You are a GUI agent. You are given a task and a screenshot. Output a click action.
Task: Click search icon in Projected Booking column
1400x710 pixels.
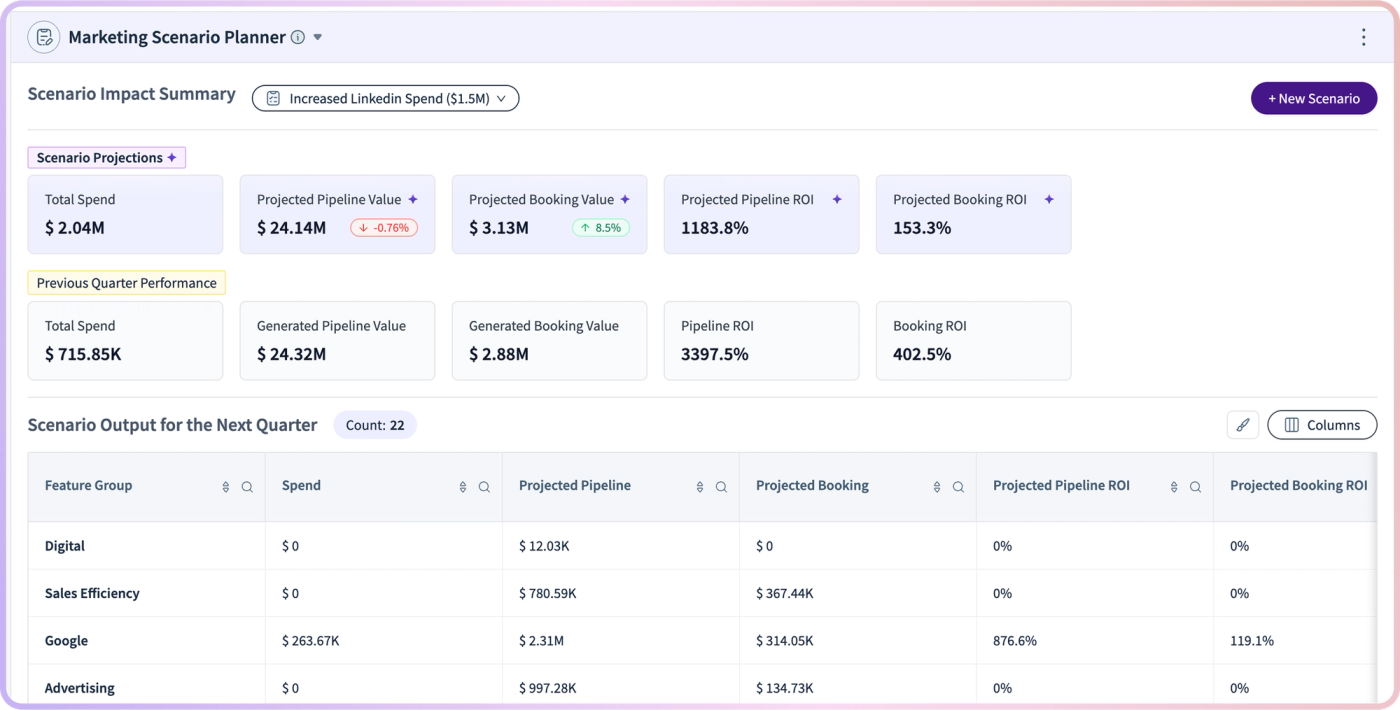(x=958, y=487)
